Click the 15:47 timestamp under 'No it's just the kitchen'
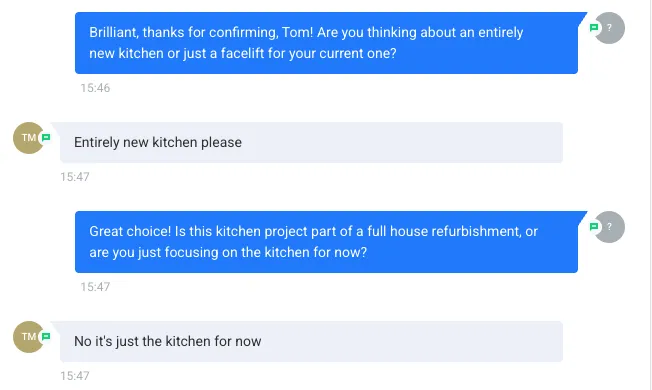Viewport: 652px width, 390px height. (x=75, y=376)
